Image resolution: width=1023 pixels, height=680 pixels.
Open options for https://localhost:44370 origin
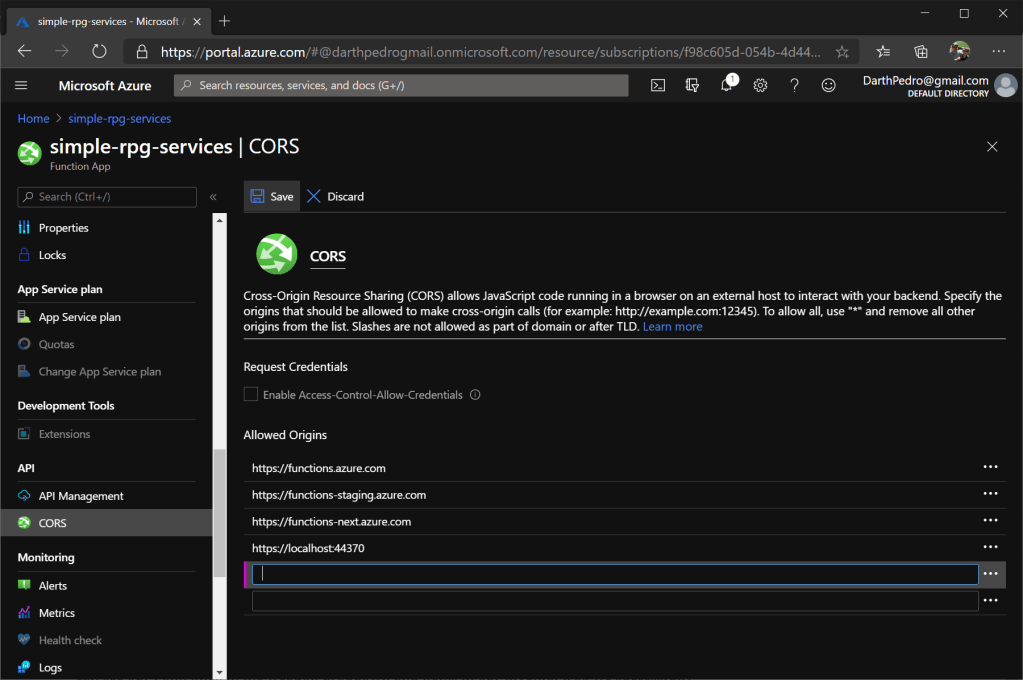click(990, 548)
